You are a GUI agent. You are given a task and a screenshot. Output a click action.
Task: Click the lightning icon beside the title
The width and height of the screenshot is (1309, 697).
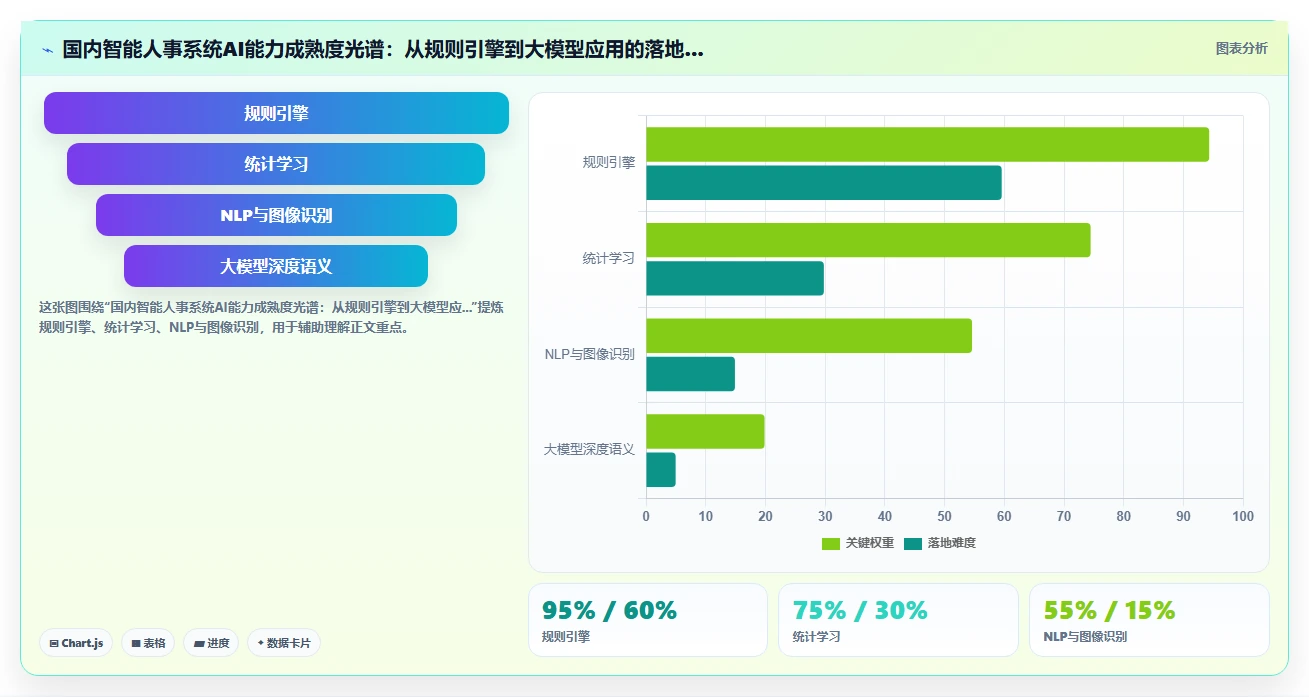tap(47, 50)
